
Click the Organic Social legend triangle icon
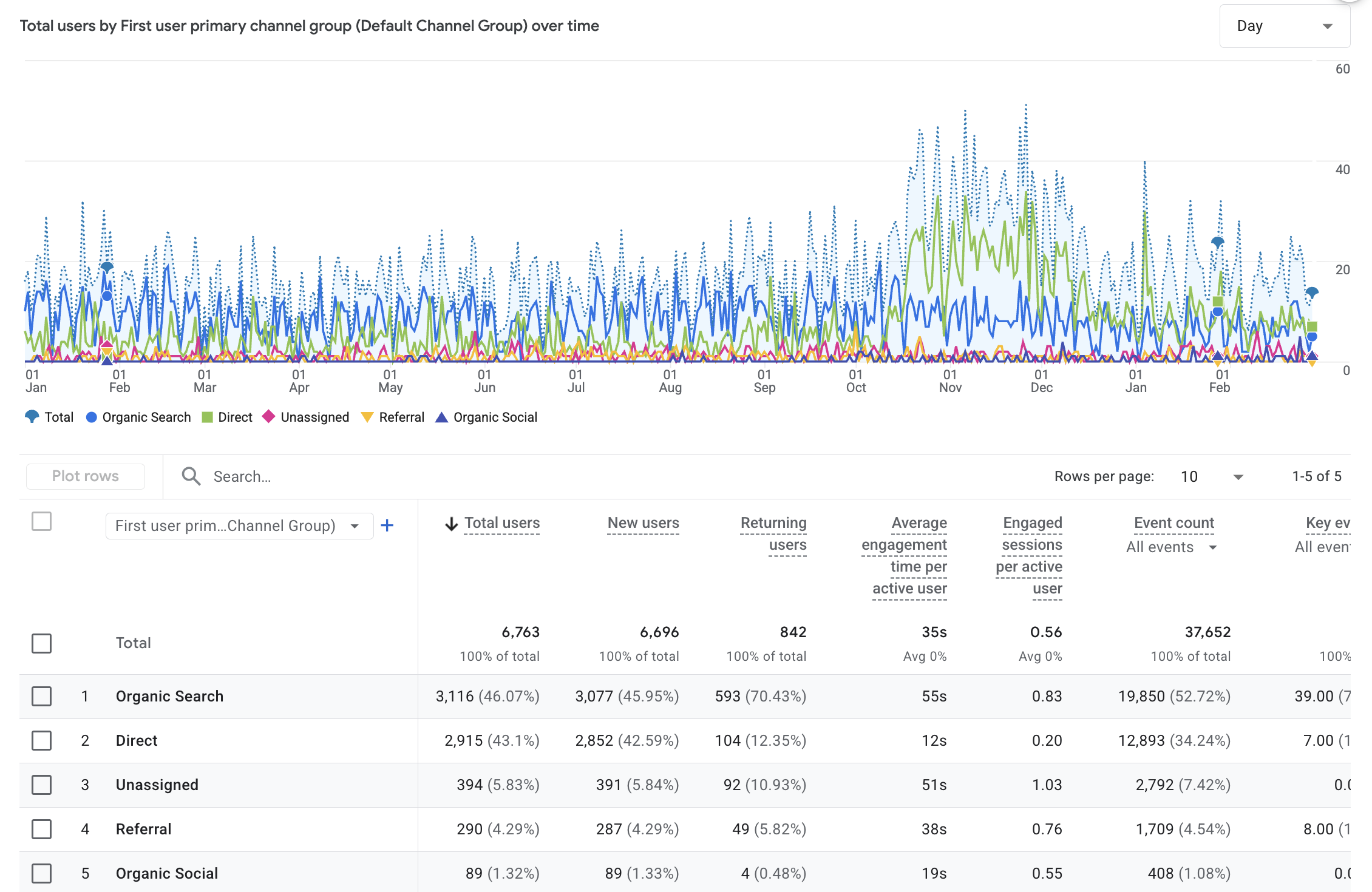pyautogui.click(x=441, y=417)
